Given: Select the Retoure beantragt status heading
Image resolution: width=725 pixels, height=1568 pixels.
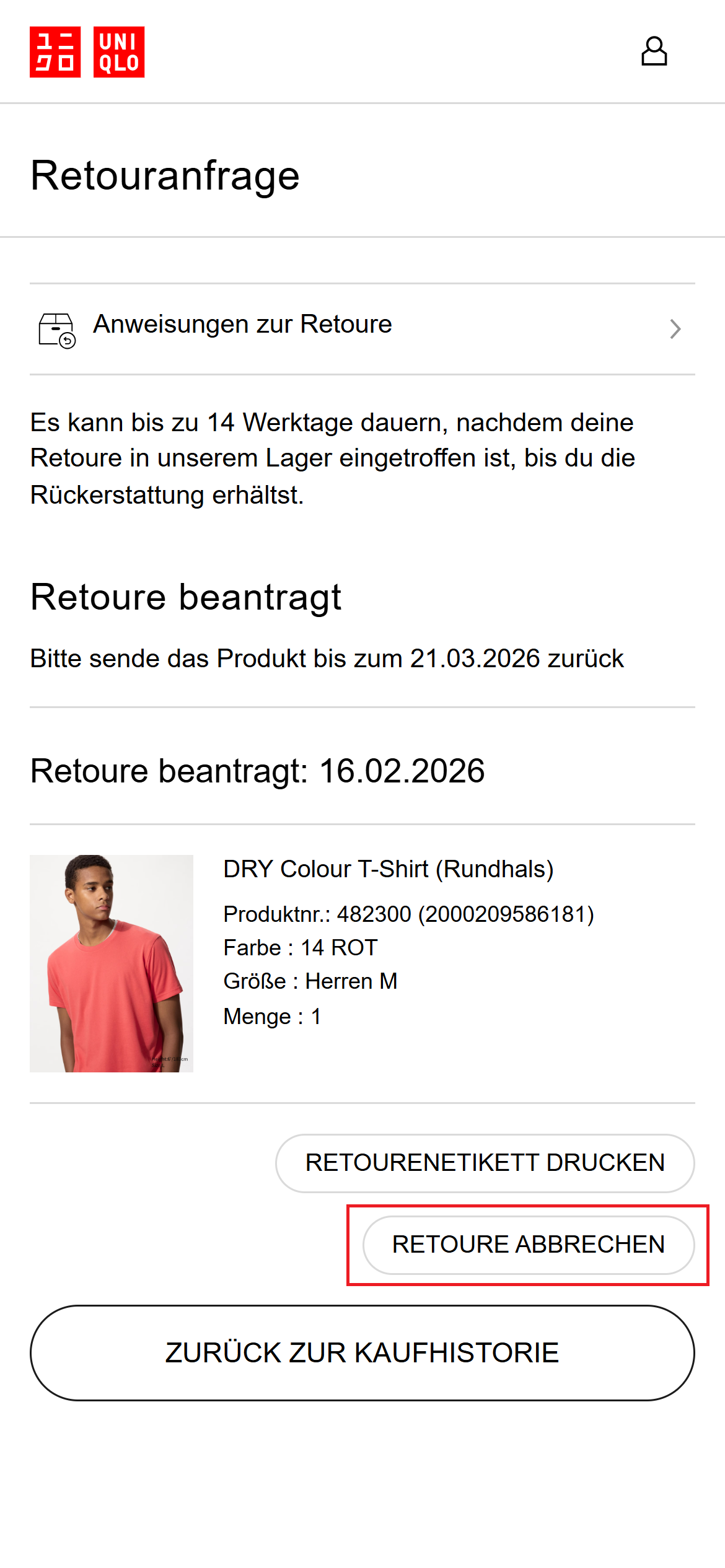Looking at the screenshot, I should pyautogui.click(x=186, y=597).
